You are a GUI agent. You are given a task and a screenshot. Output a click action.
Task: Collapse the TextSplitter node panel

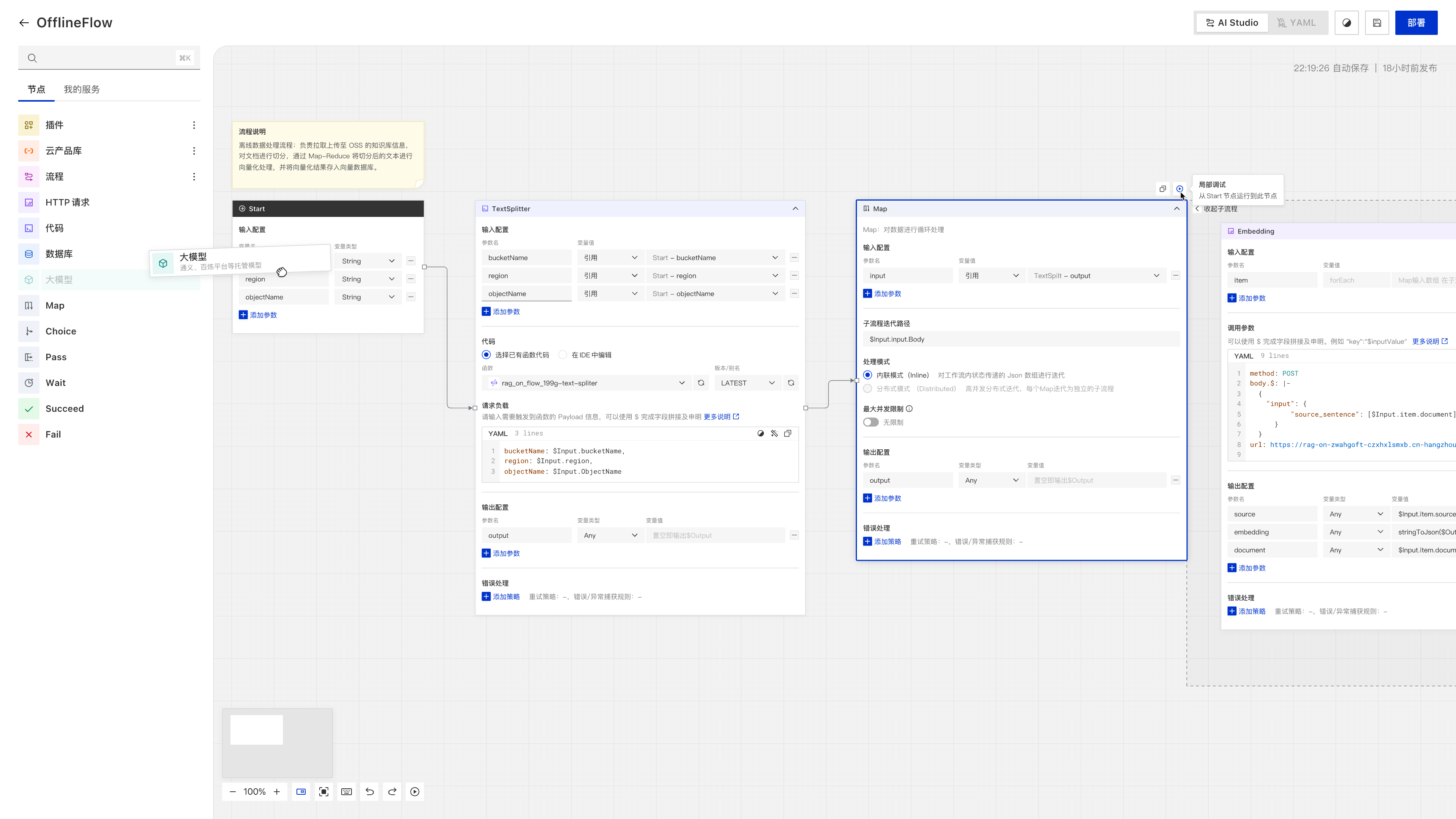pos(795,209)
